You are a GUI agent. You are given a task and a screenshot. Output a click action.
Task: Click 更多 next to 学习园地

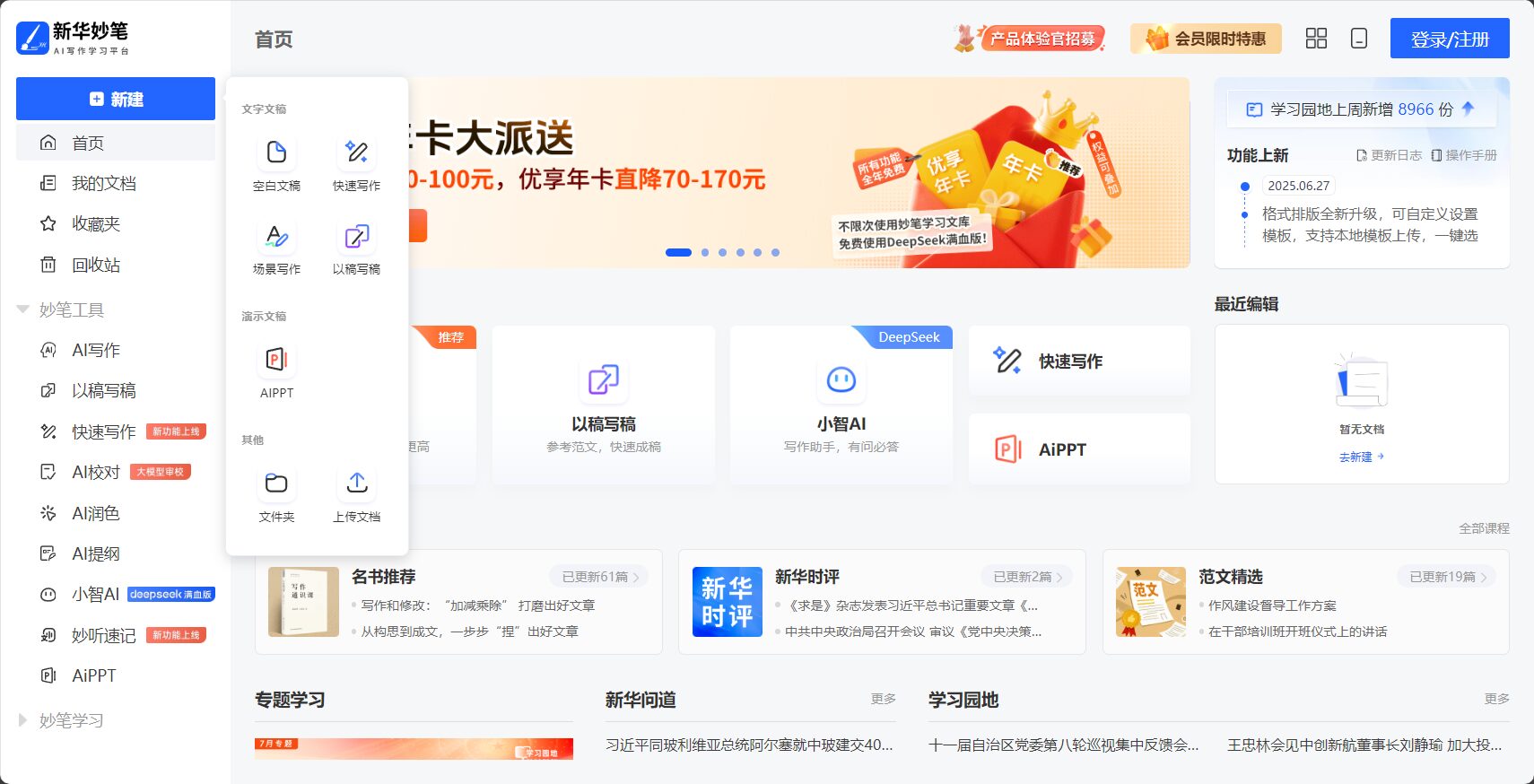tap(1496, 699)
